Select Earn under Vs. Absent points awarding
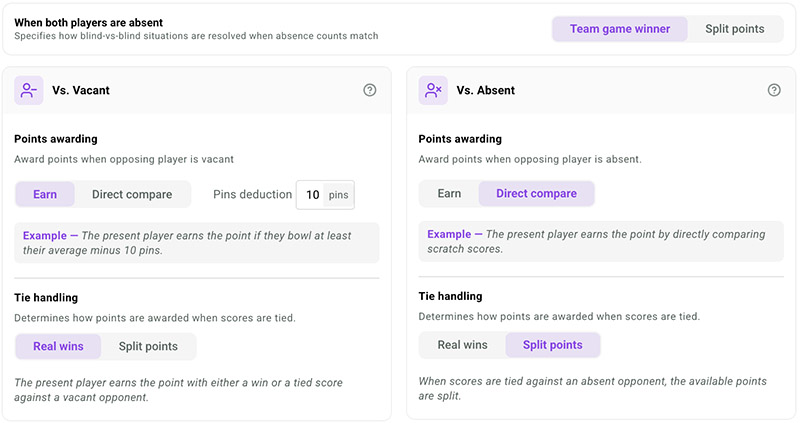This screenshot has height=423, width=800. pos(449,193)
